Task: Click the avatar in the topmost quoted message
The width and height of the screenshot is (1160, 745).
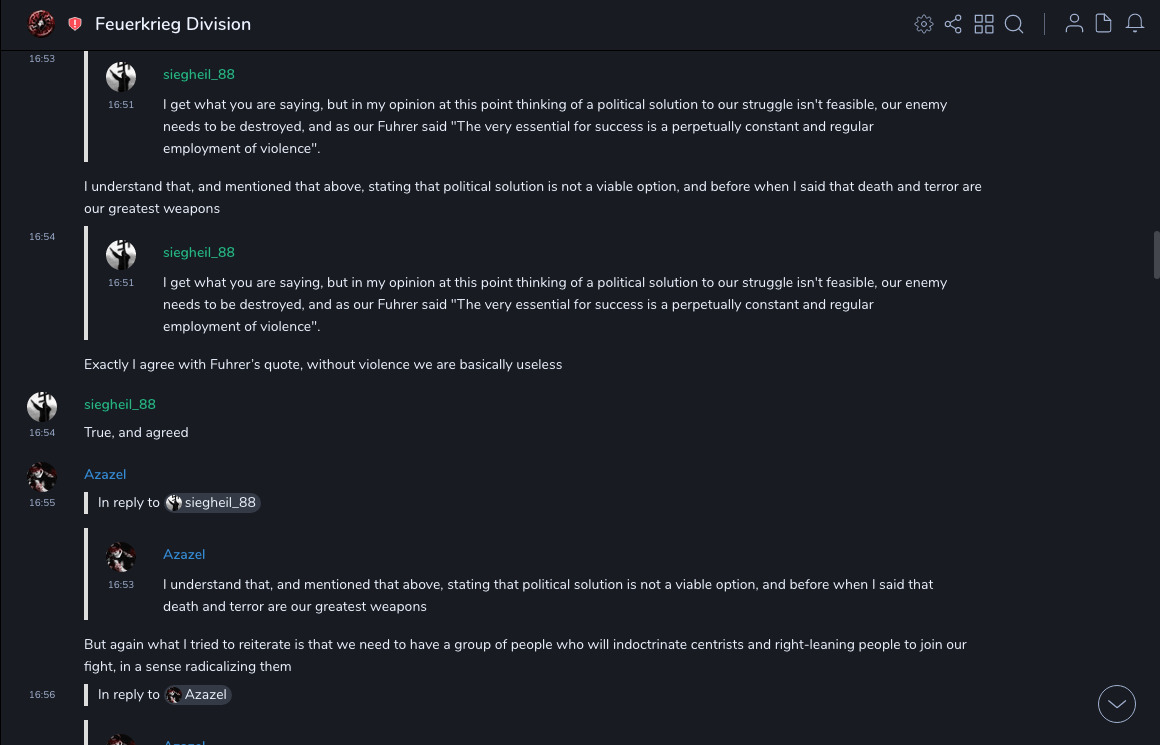Action: pos(121,77)
